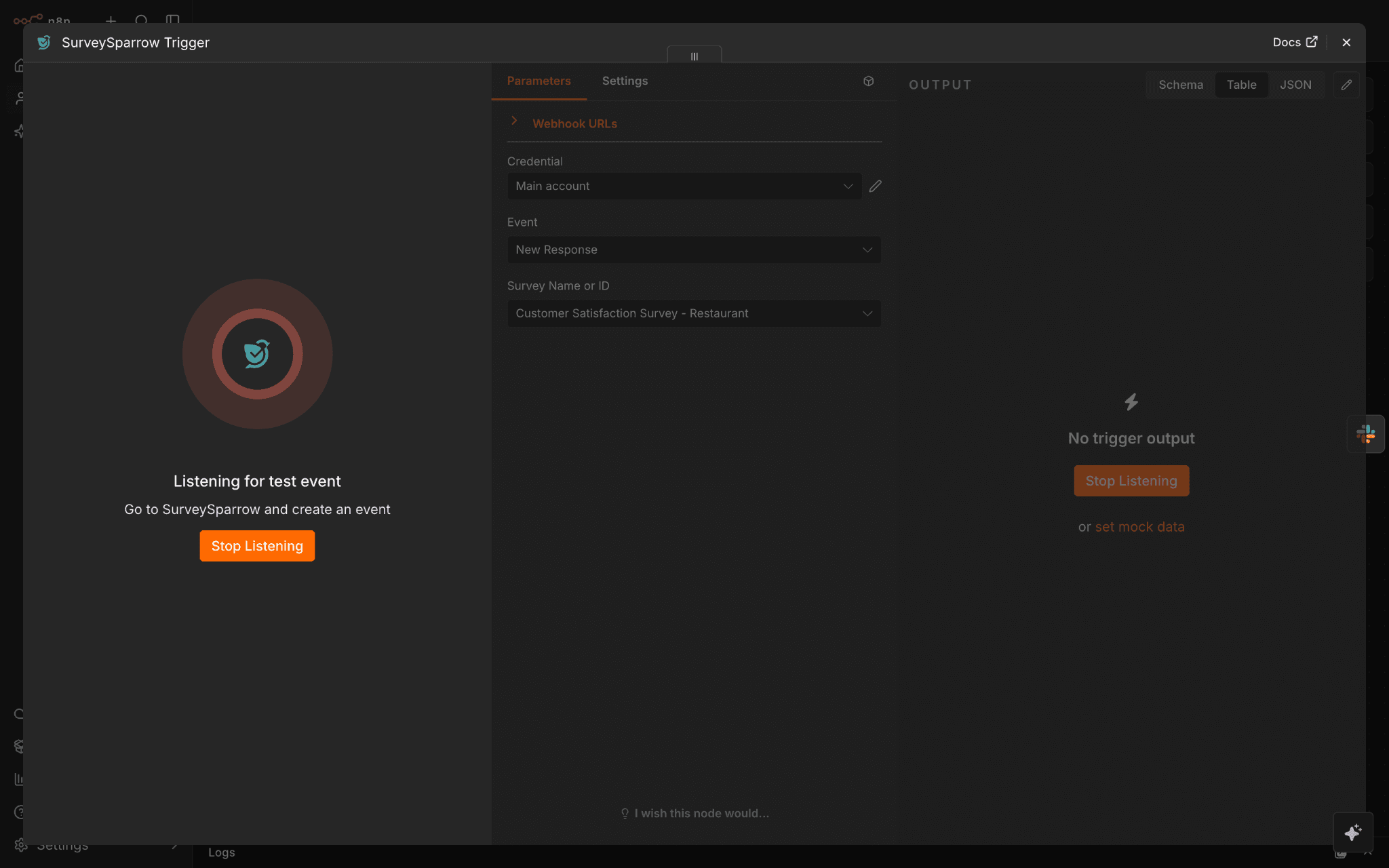Close the SurveySparrow Trigger panel
Image resolution: width=1389 pixels, height=868 pixels.
point(1346,42)
